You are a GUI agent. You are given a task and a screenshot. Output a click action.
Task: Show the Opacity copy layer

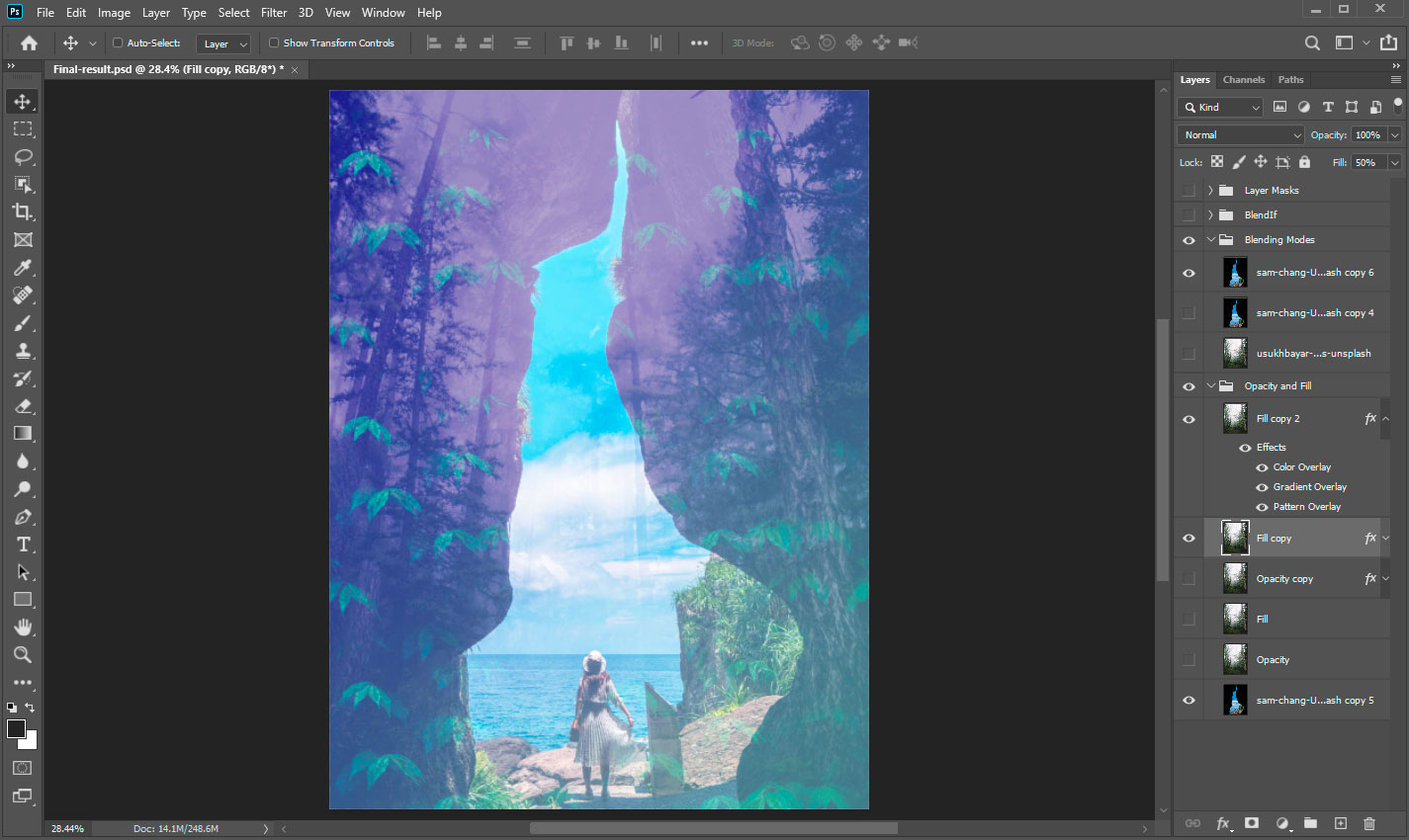[x=1189, y=579]
